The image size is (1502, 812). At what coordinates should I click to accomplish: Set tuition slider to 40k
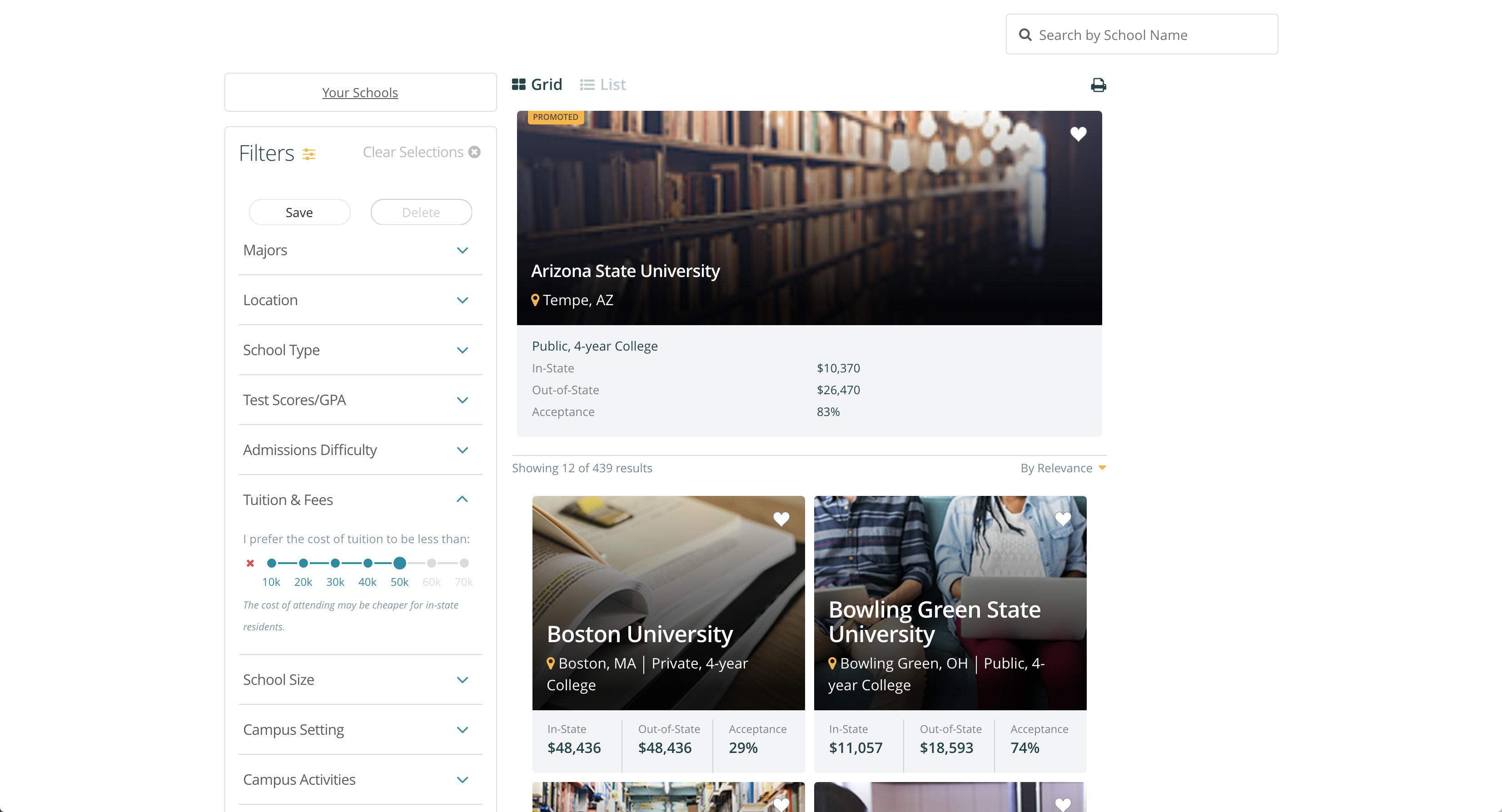click(368, 563)
